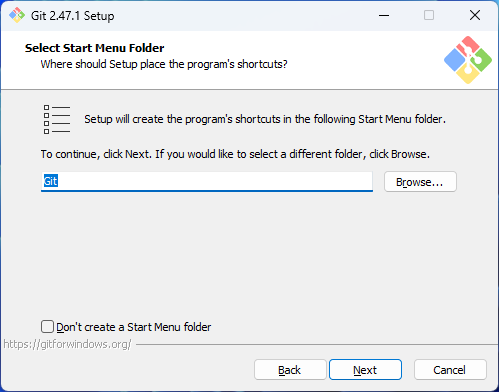Click the "Where should Setup place" subtitle text

[164, 64]
